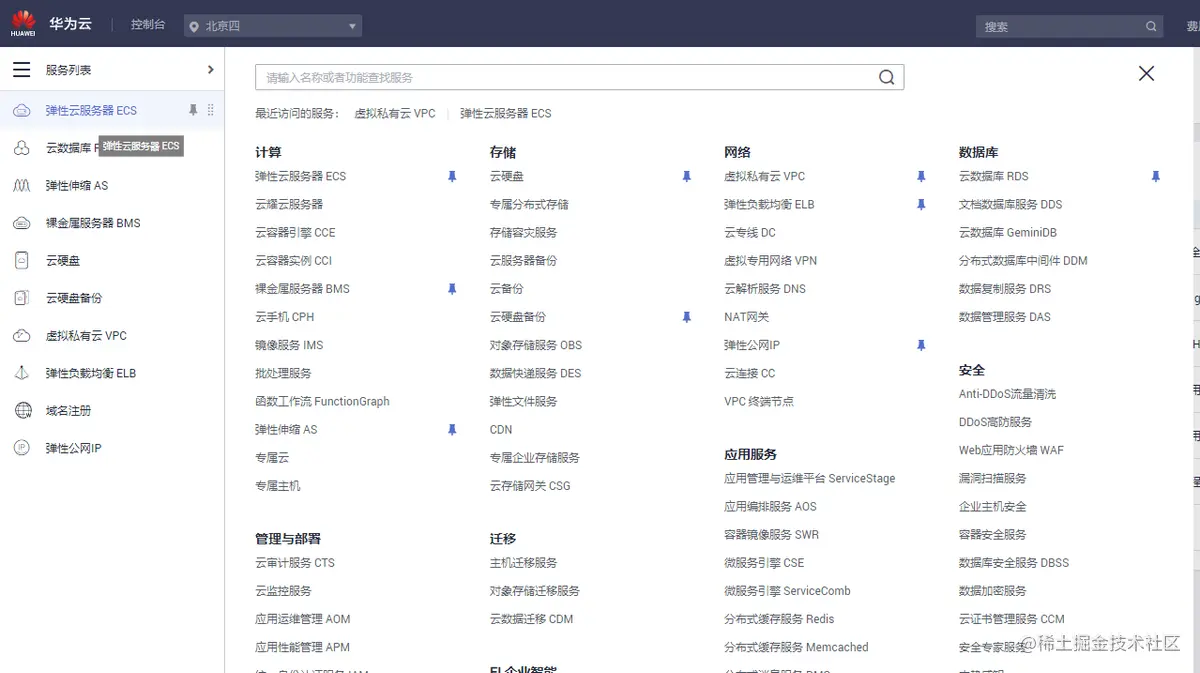Open Web应用防火墙 WAF

(x=1011, y=451)
